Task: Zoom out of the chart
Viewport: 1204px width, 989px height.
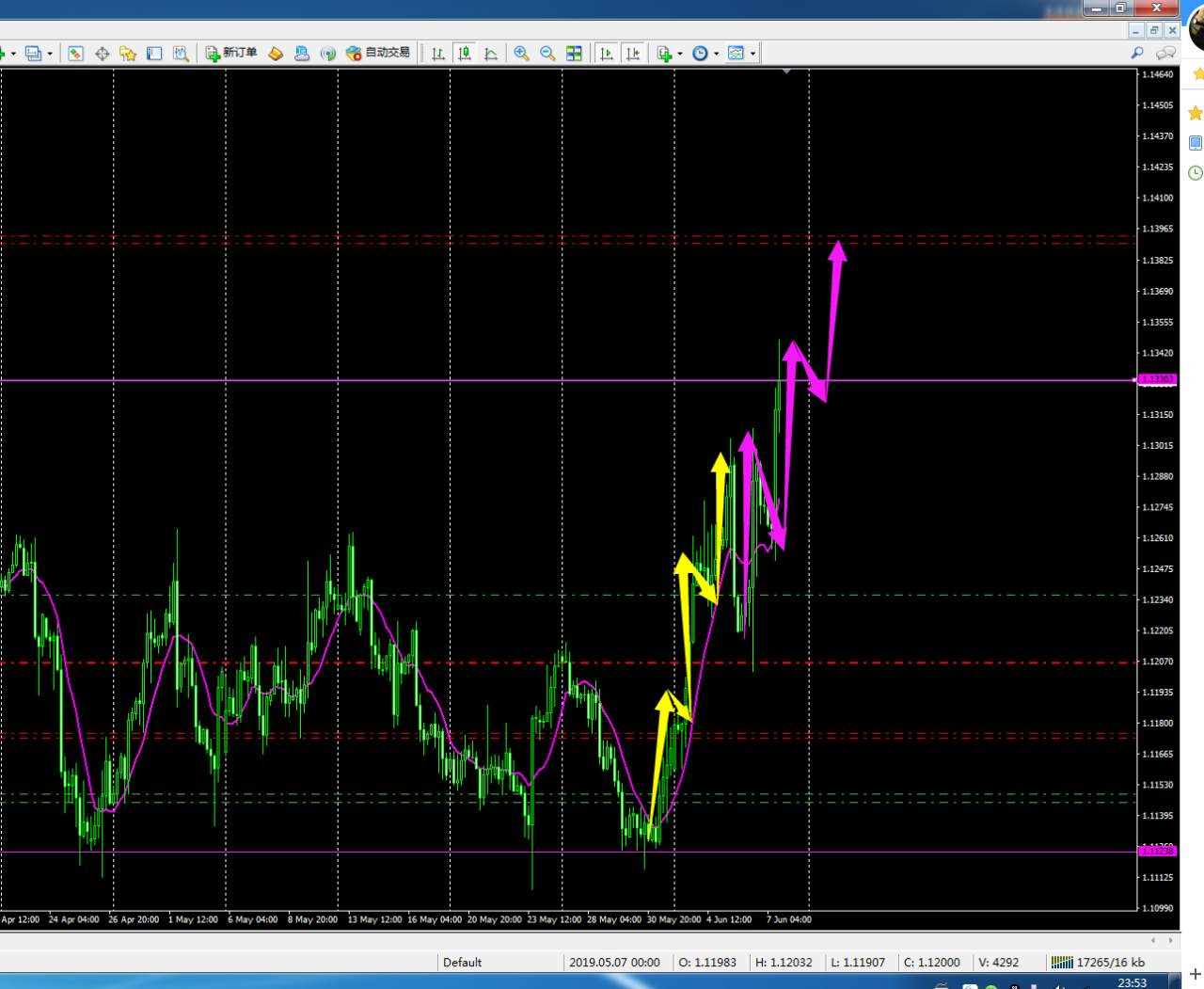Action: pos(547,54)
